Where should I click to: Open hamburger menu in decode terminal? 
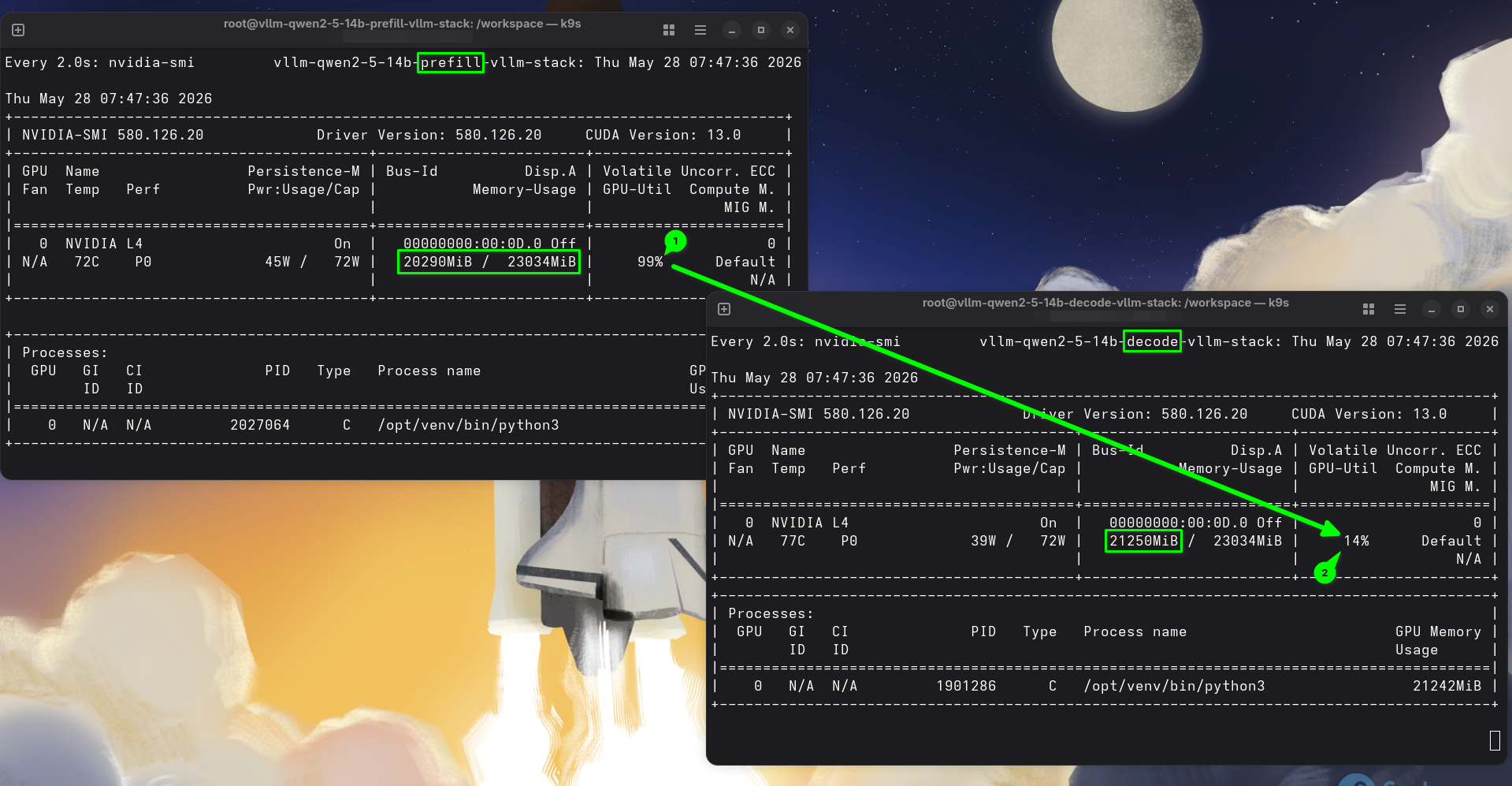1400,309
